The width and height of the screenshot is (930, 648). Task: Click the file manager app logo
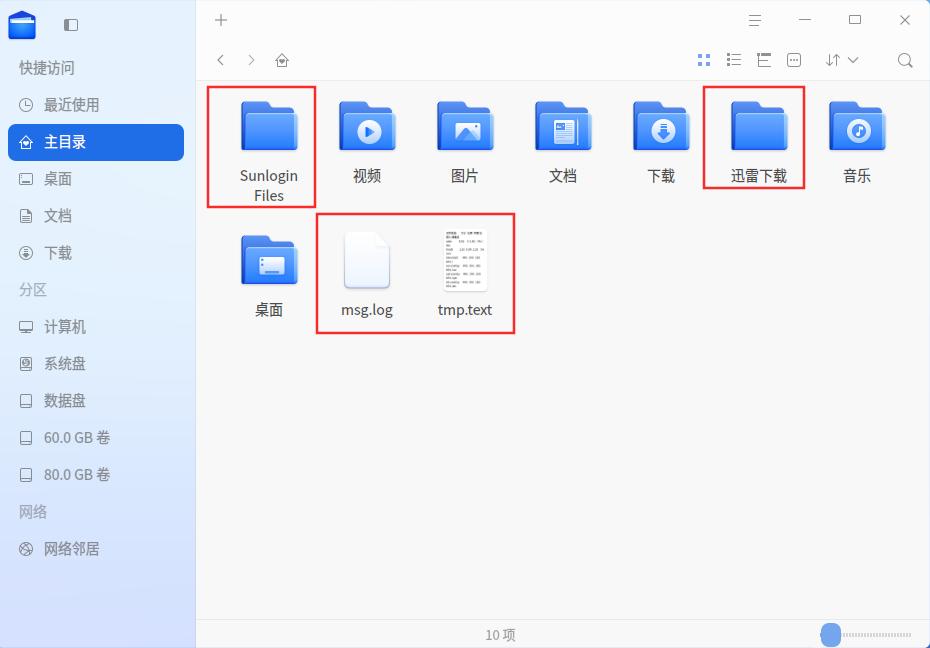tap(22, 25)
